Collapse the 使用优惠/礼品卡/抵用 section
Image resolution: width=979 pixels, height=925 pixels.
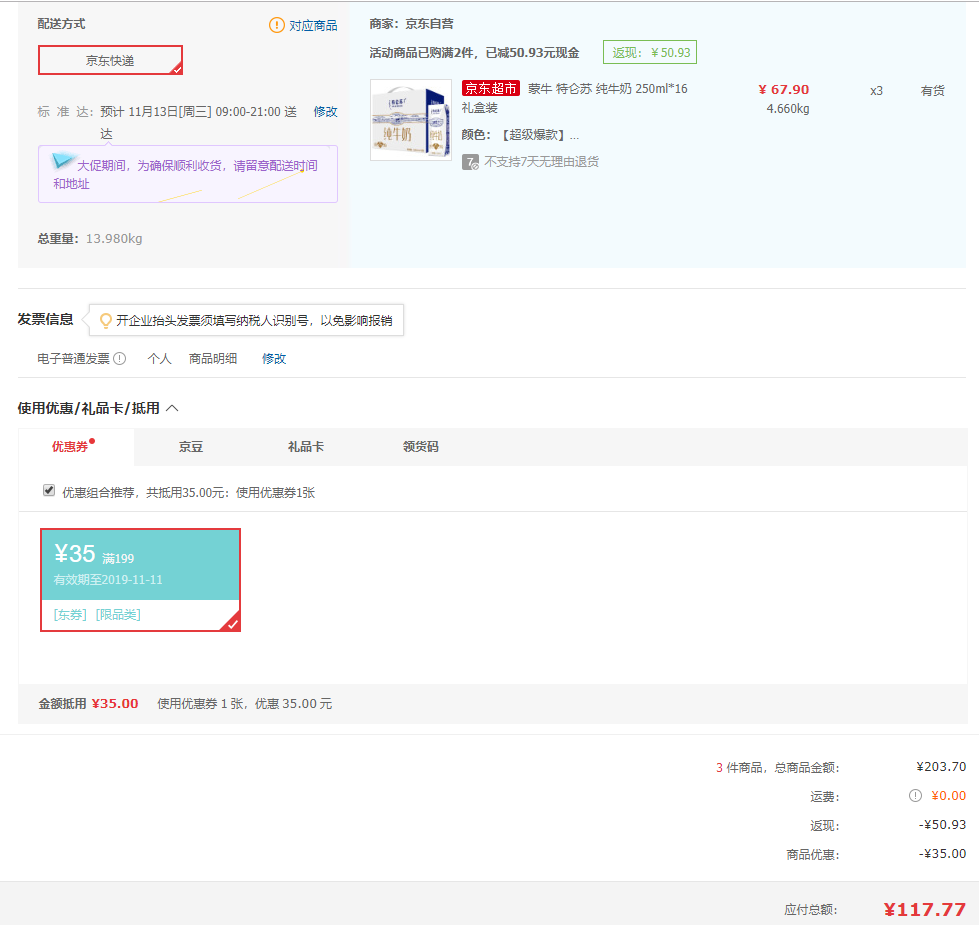(173, 408)
